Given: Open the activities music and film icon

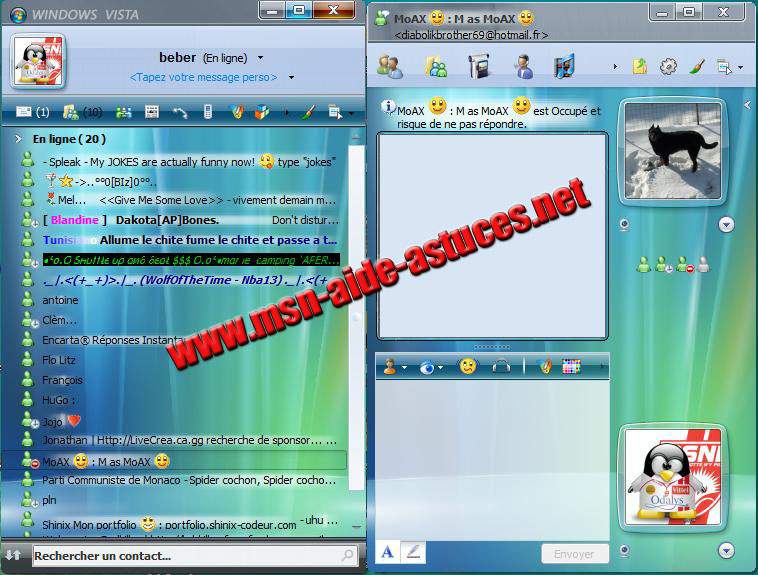Looking at the screenshot, I should click(564, 66).
